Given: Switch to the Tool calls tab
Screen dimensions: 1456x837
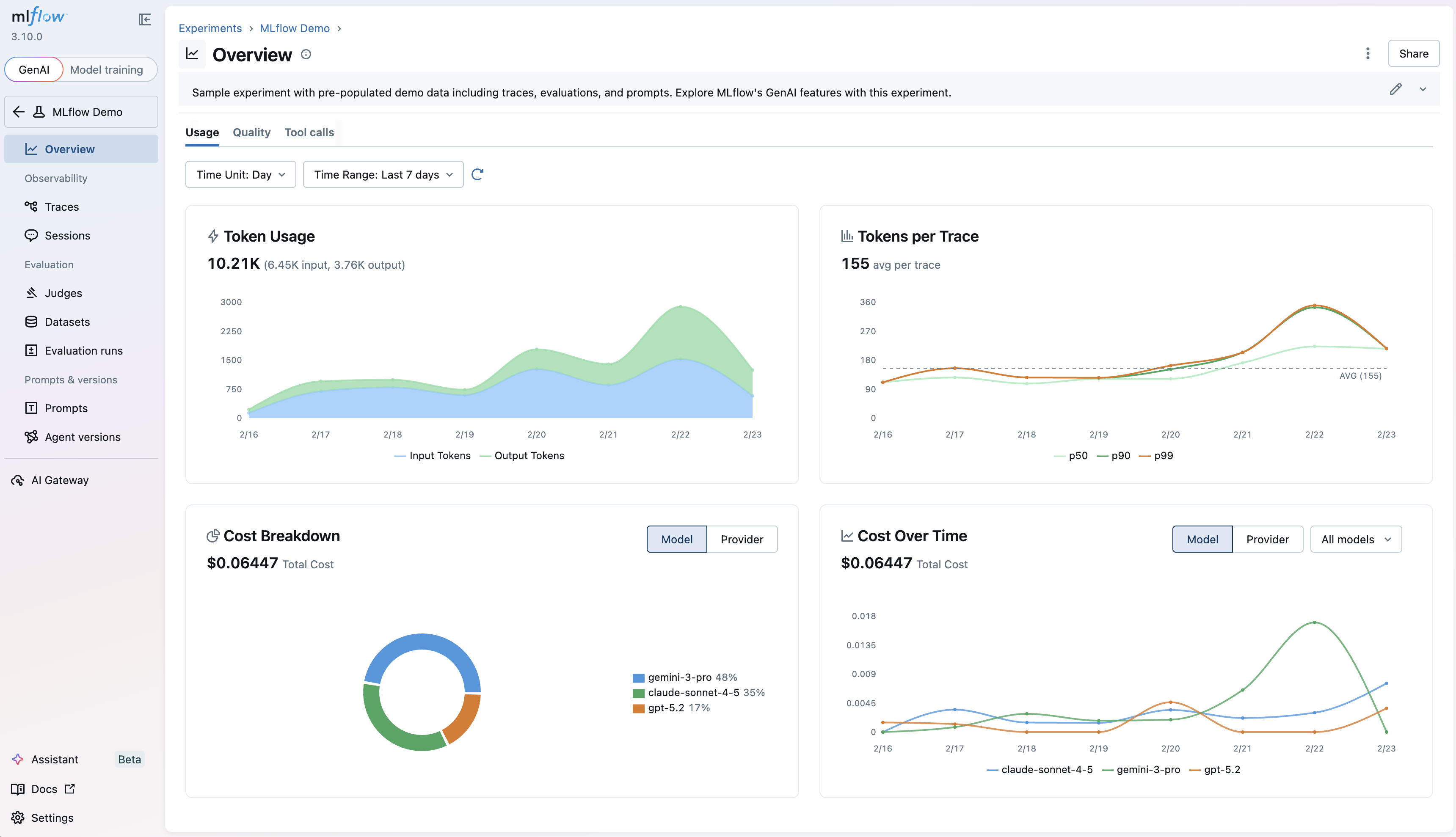Looking at the screenshot, I should point(309,132).
